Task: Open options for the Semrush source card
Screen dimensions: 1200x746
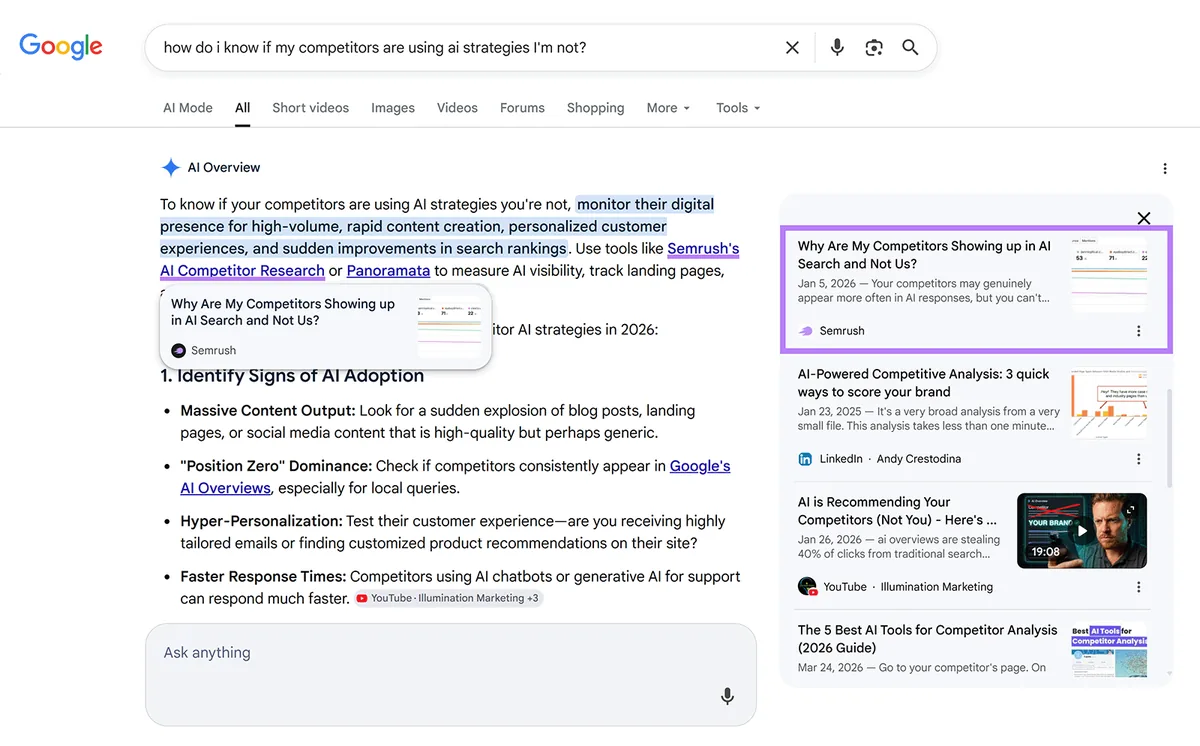Action: pos(1138,331)
